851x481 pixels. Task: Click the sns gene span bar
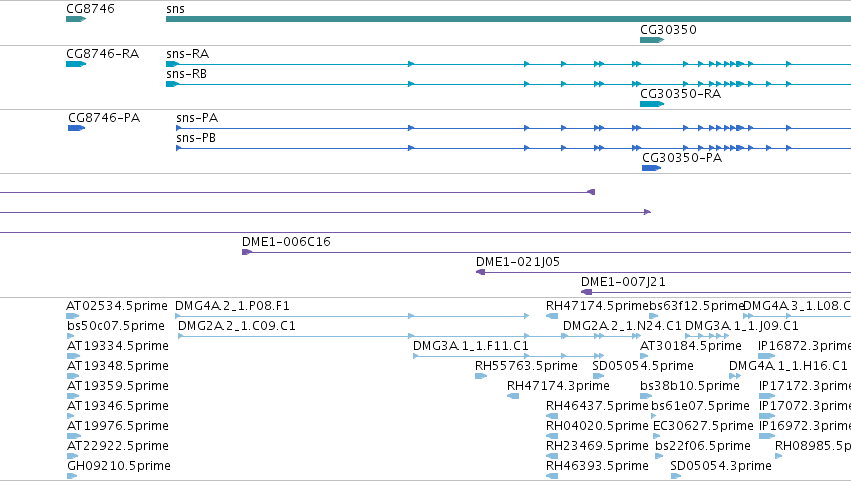tap(509, 19)
